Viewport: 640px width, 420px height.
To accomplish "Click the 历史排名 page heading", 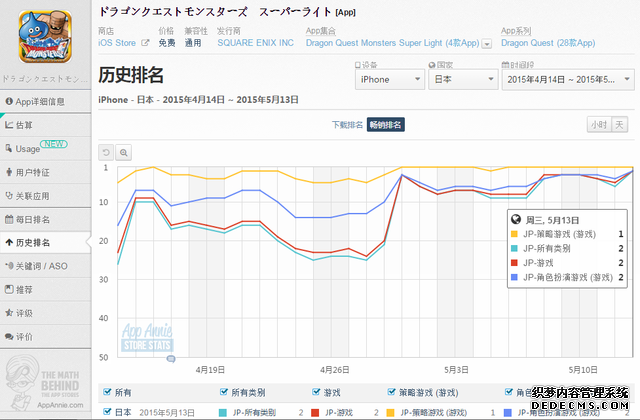I will (x=131, y=75).
